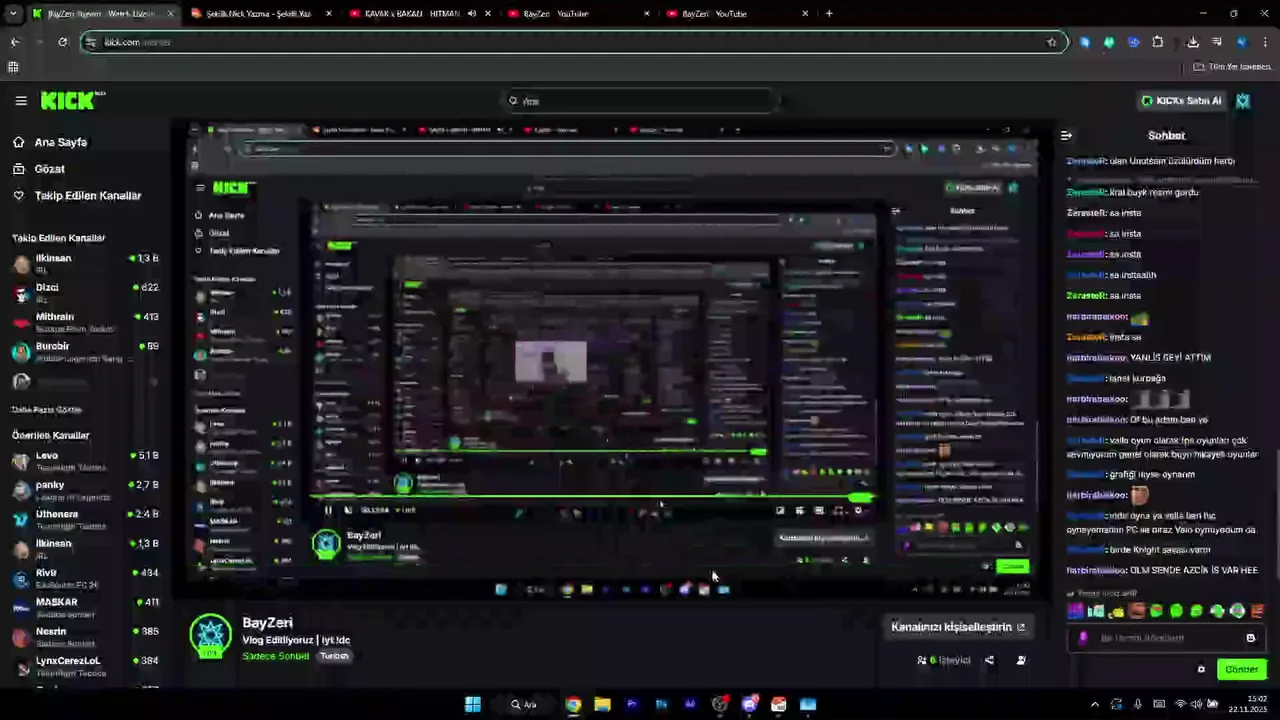This screenshot has width=1280, height=720.
Task: Go back in browser
Action: coord(14,42)
